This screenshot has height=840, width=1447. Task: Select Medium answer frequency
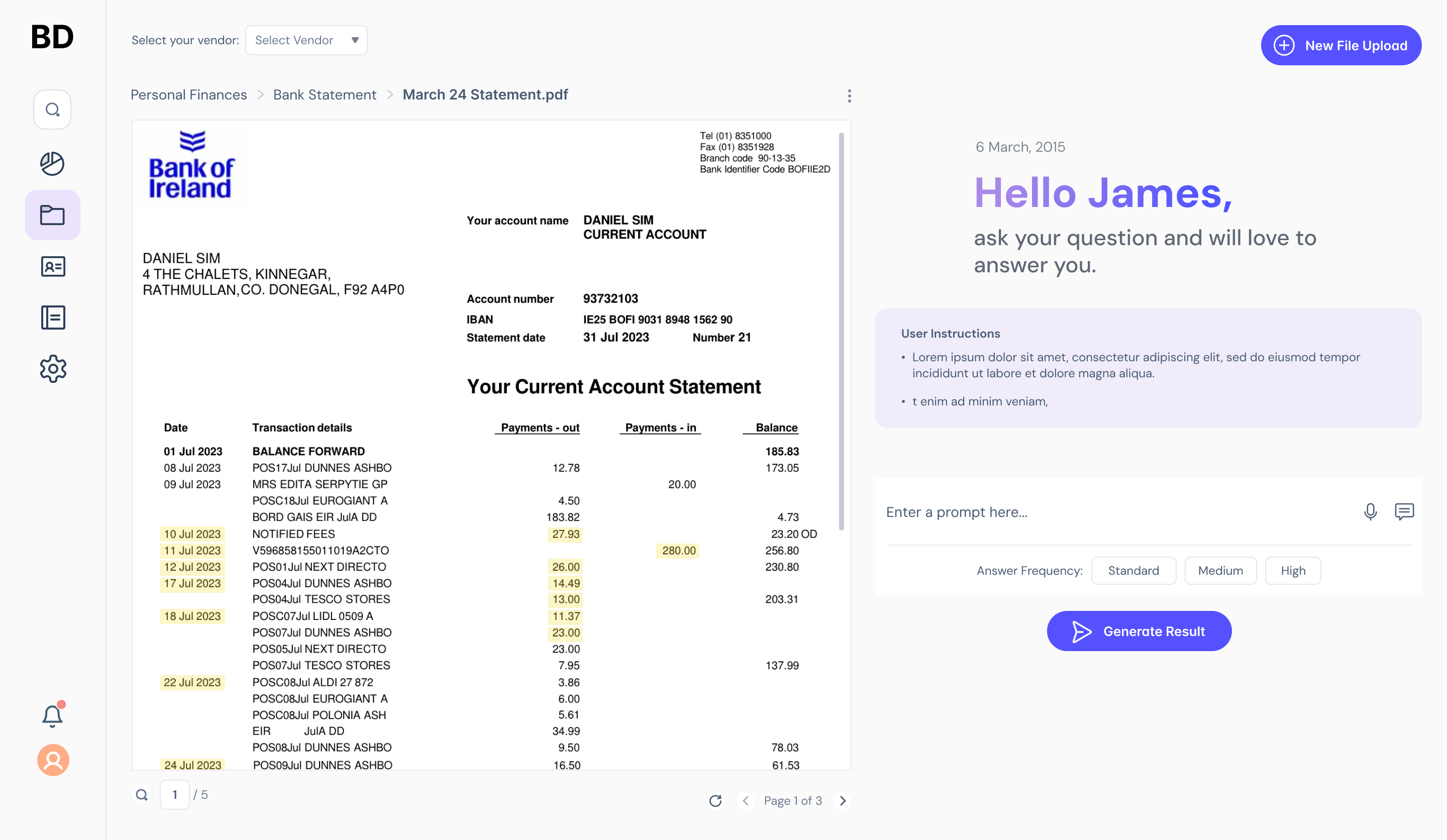coord(1220,571)
